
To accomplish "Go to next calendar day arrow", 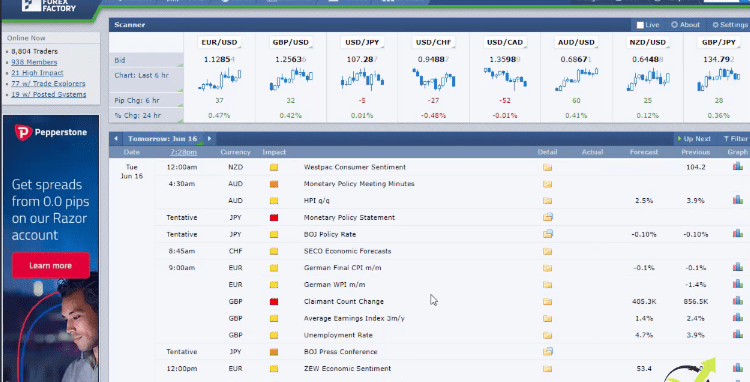I will coord(209,139).
